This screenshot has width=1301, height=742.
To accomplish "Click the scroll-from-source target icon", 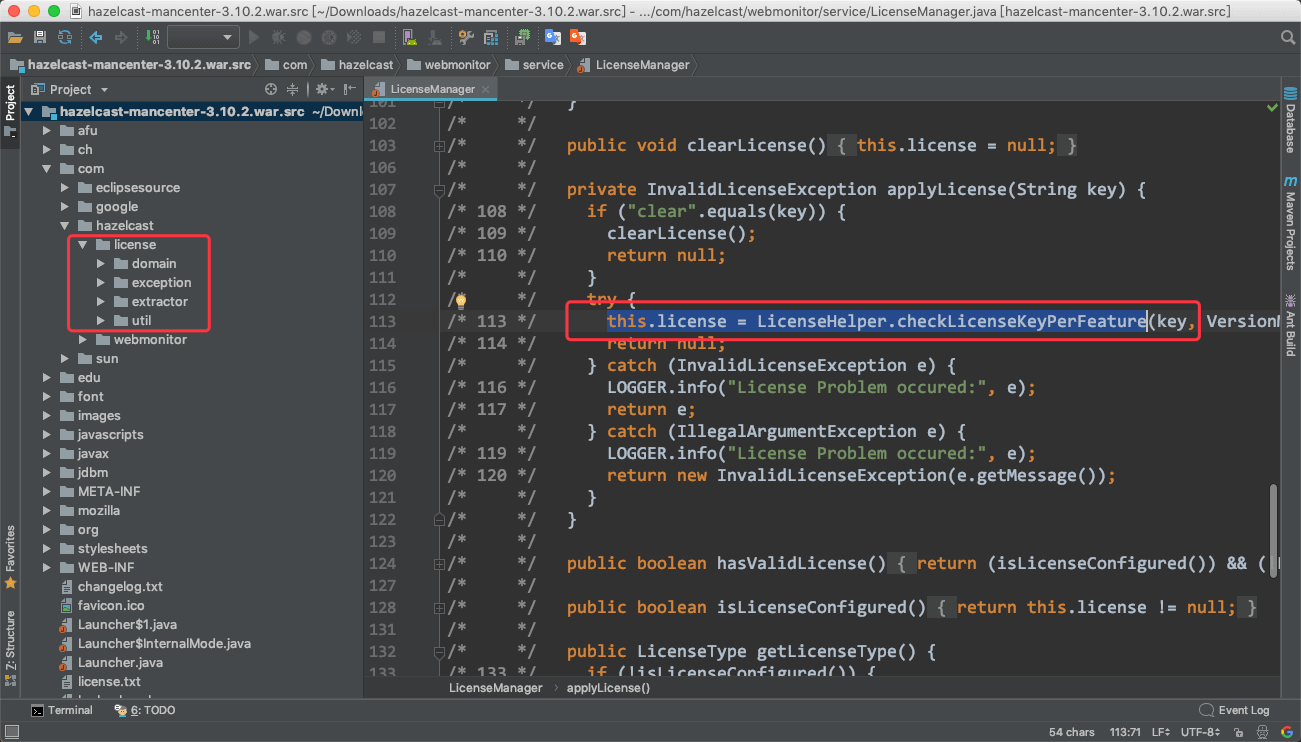I will (x=270, y=89).
